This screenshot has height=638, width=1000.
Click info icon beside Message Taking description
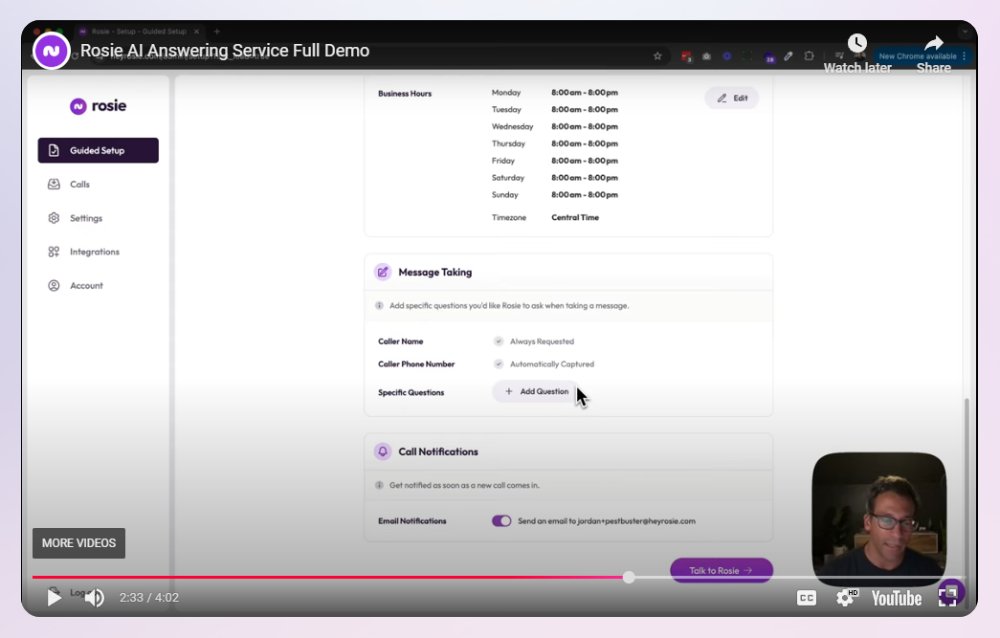coord(379,306)
